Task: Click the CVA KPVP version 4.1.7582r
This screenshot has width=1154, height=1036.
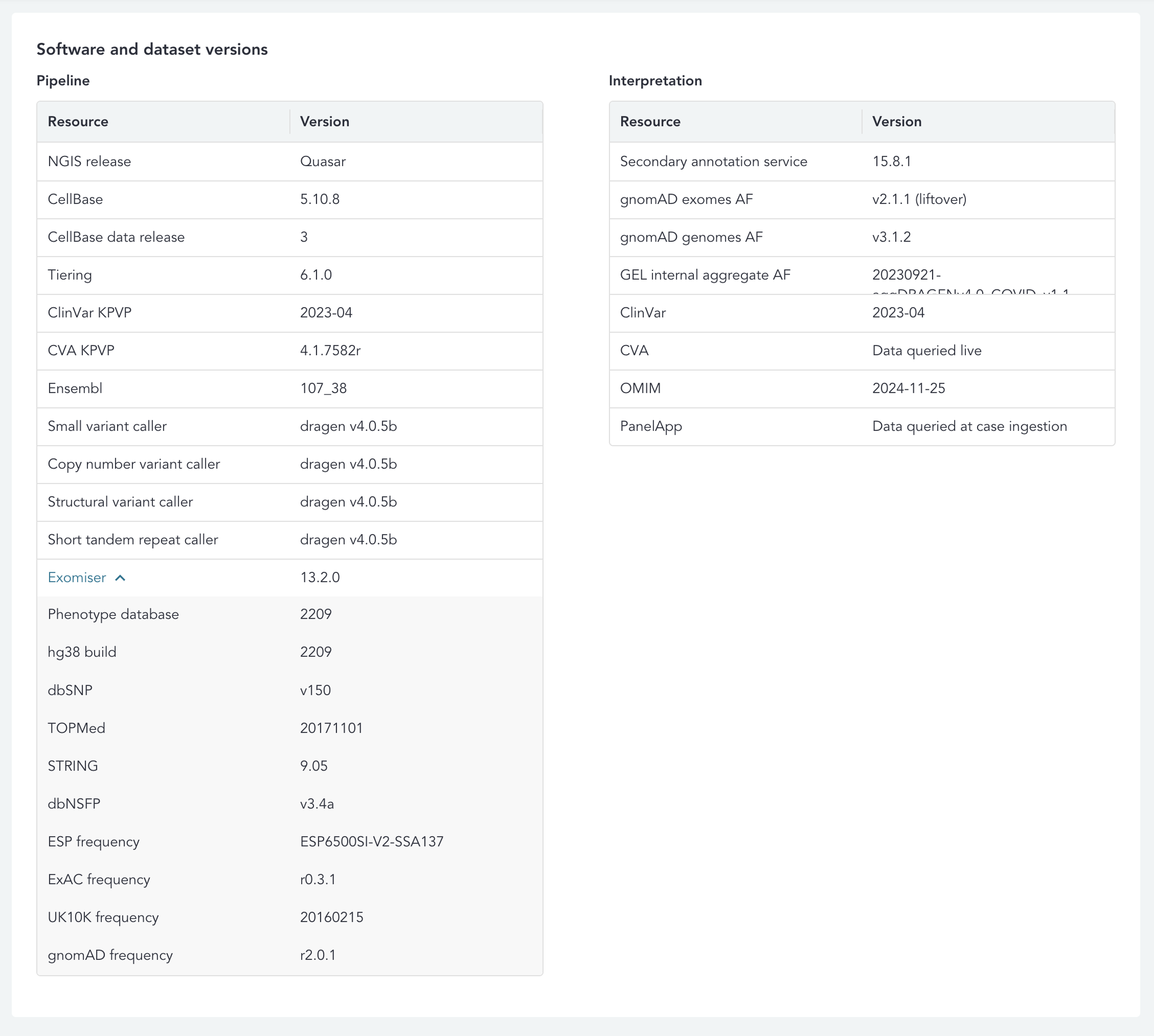Action: (330, 351)
